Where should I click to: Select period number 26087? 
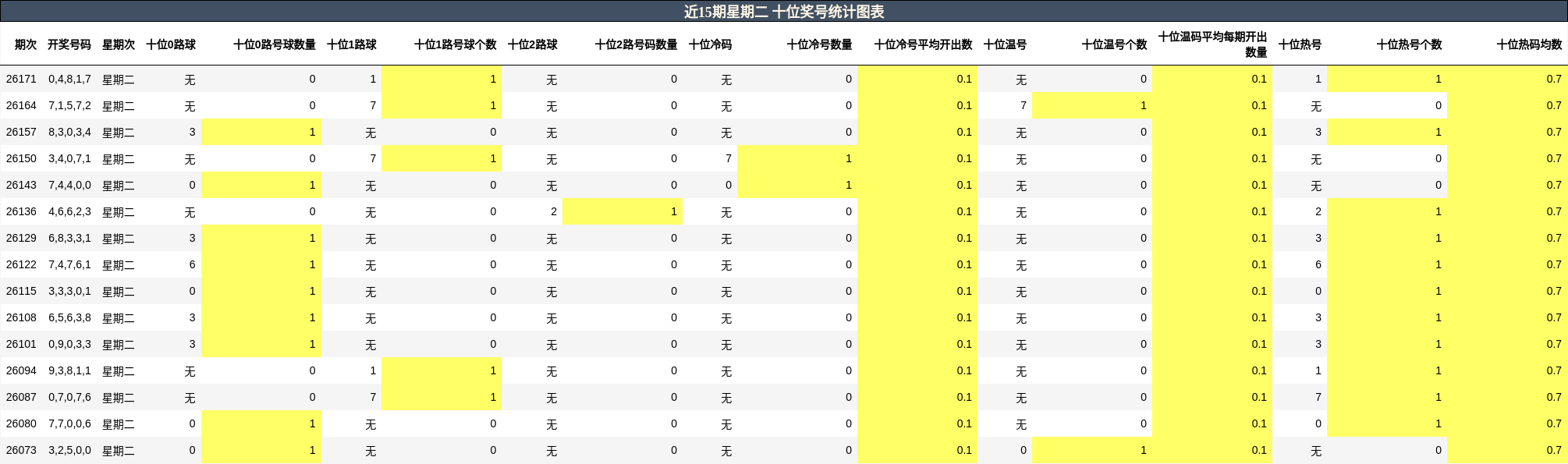(21, 397)
